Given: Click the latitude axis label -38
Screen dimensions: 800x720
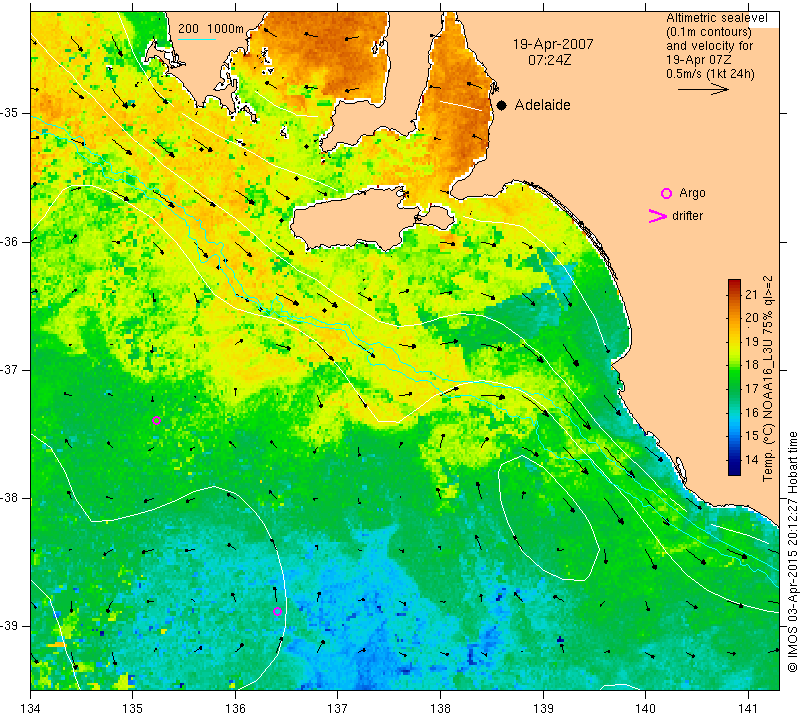Looking at the screenshot, I should [10, 498].
